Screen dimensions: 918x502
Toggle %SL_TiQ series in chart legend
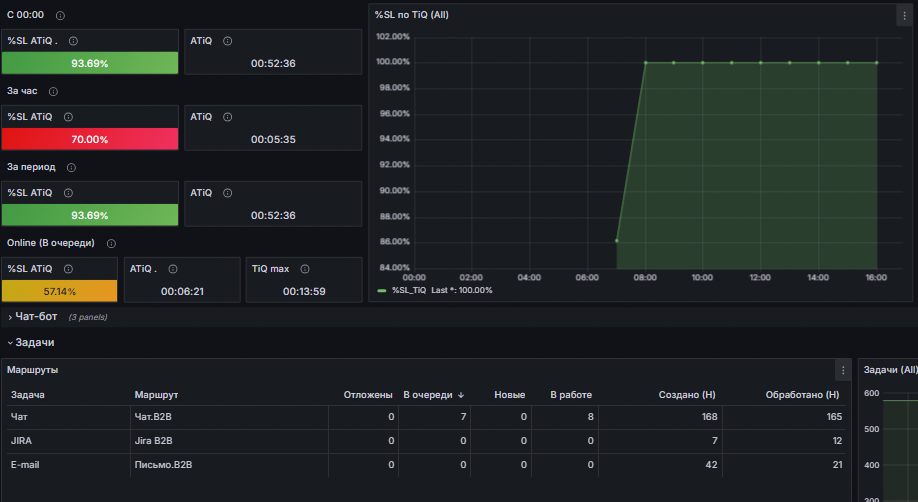click(409, 291)
